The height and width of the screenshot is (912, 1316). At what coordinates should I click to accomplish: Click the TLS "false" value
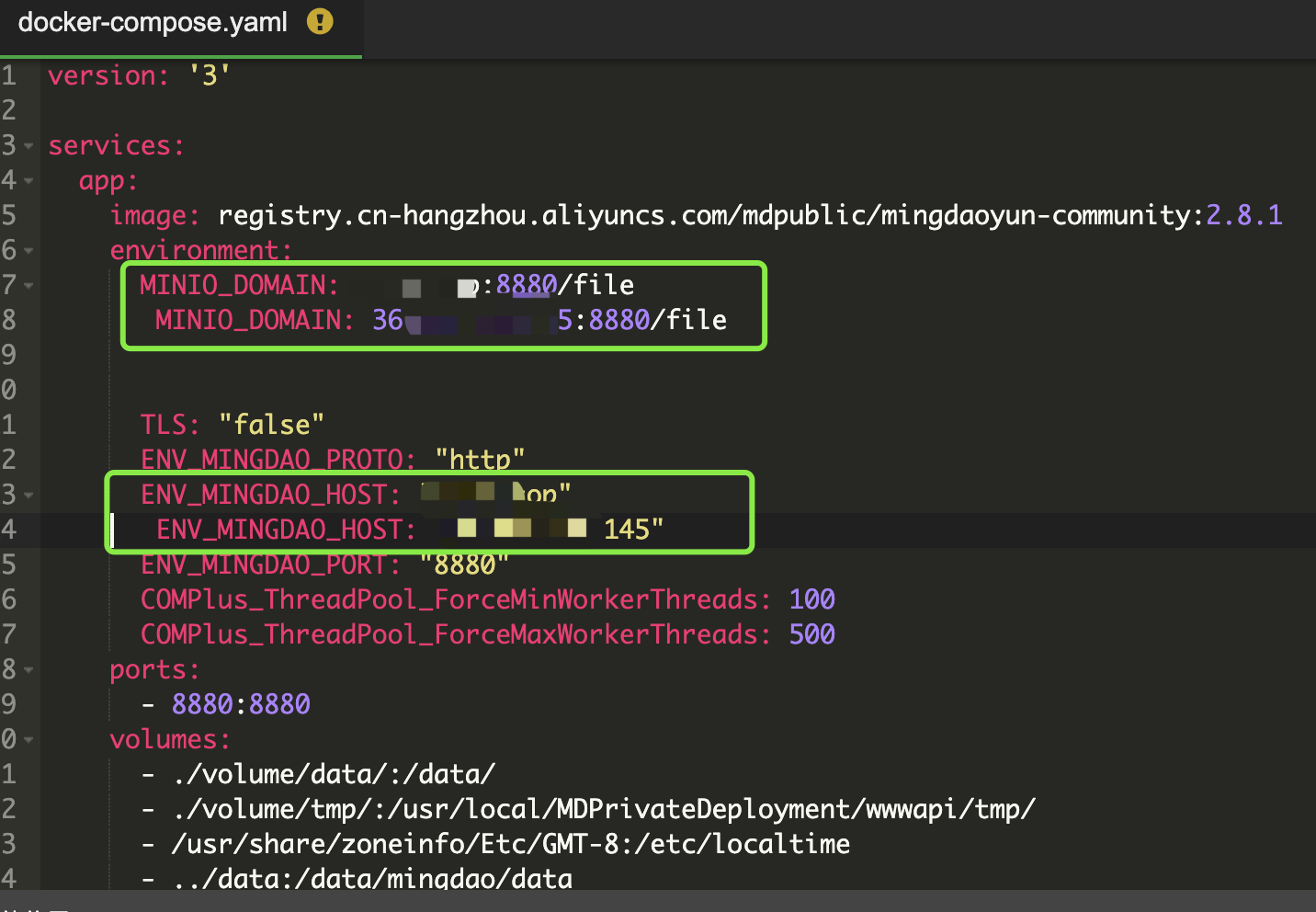tap(271, 425)
